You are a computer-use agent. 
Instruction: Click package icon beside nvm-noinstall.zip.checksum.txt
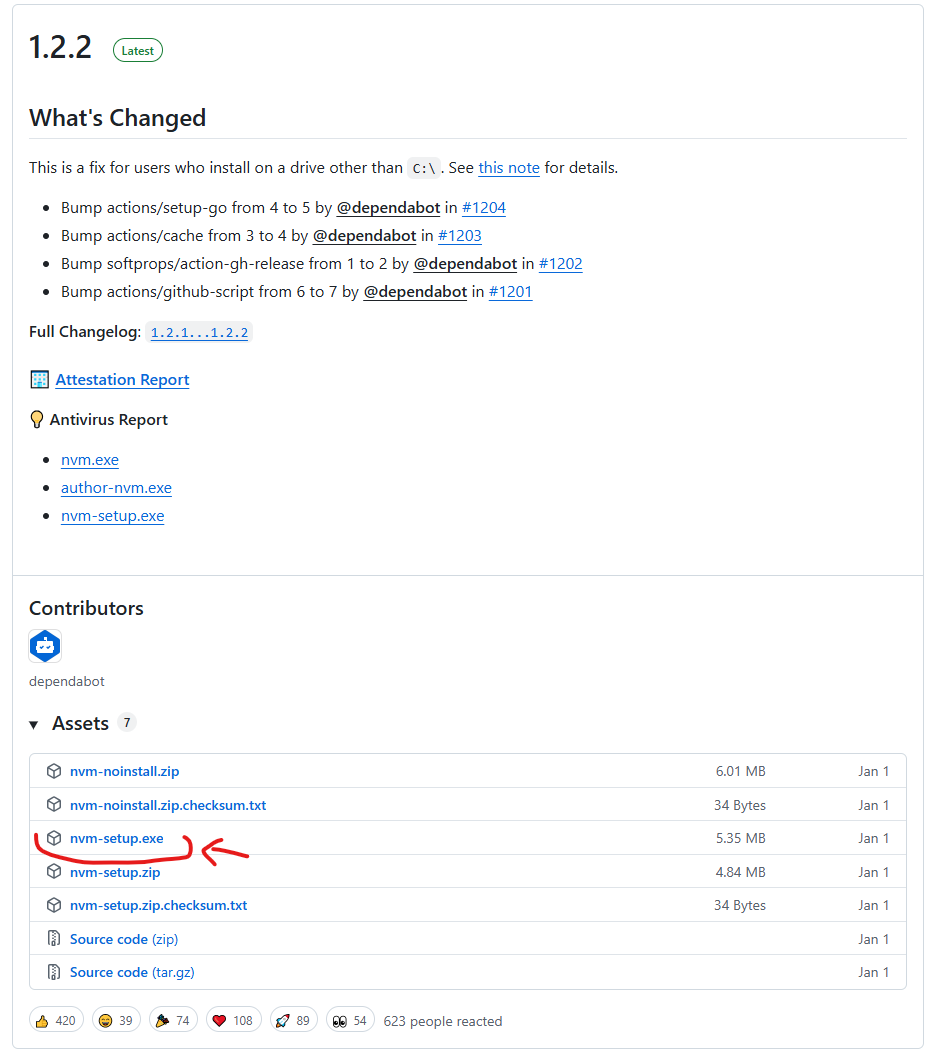(54, 804)
